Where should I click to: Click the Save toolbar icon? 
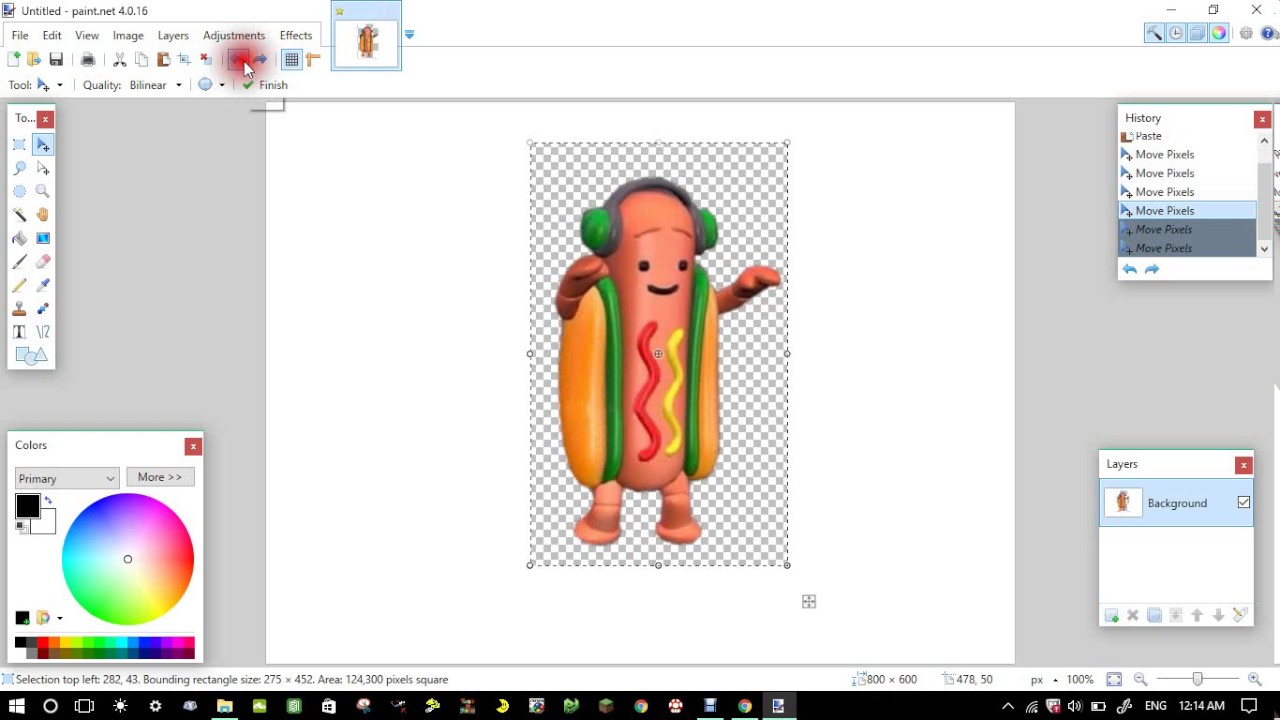tap(56, 60)
